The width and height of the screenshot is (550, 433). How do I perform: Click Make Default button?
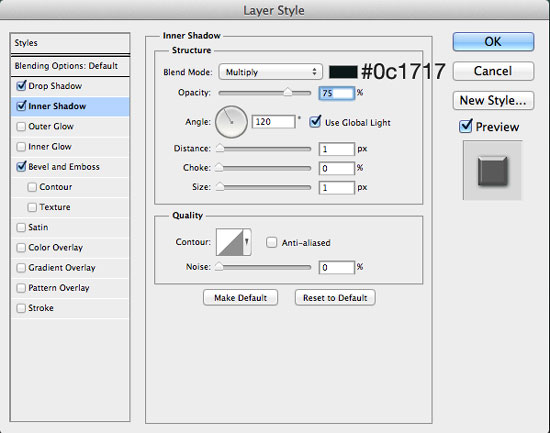pyautogui.click(x=240, y=298)
